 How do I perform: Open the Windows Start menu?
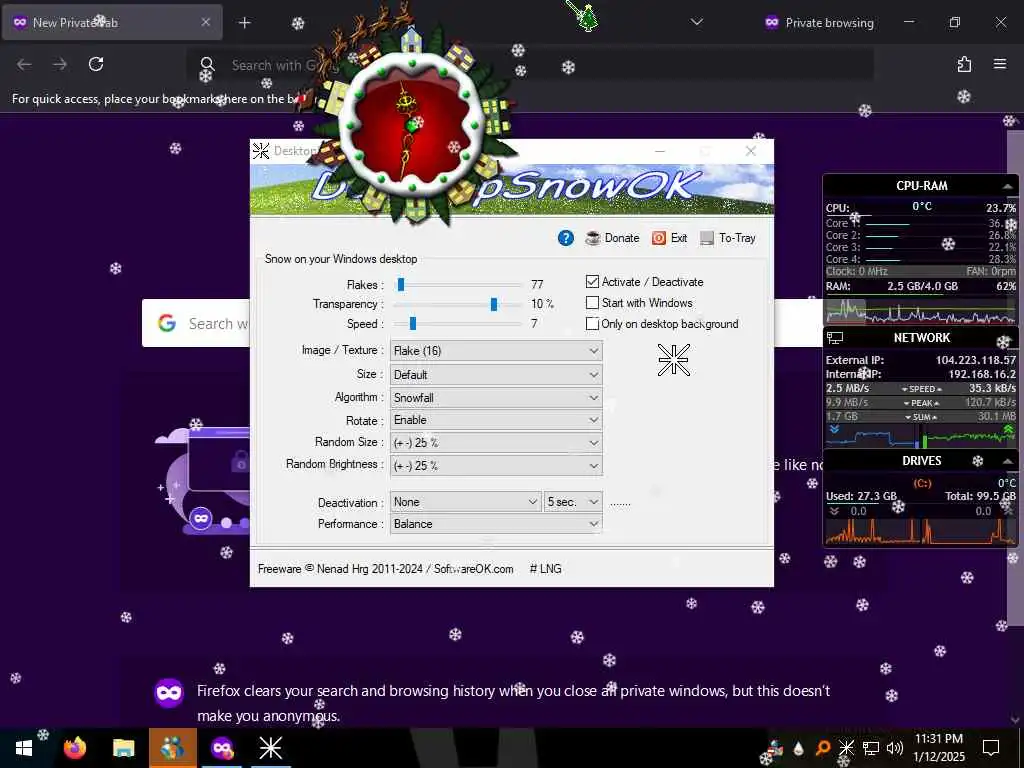(24, 748)
